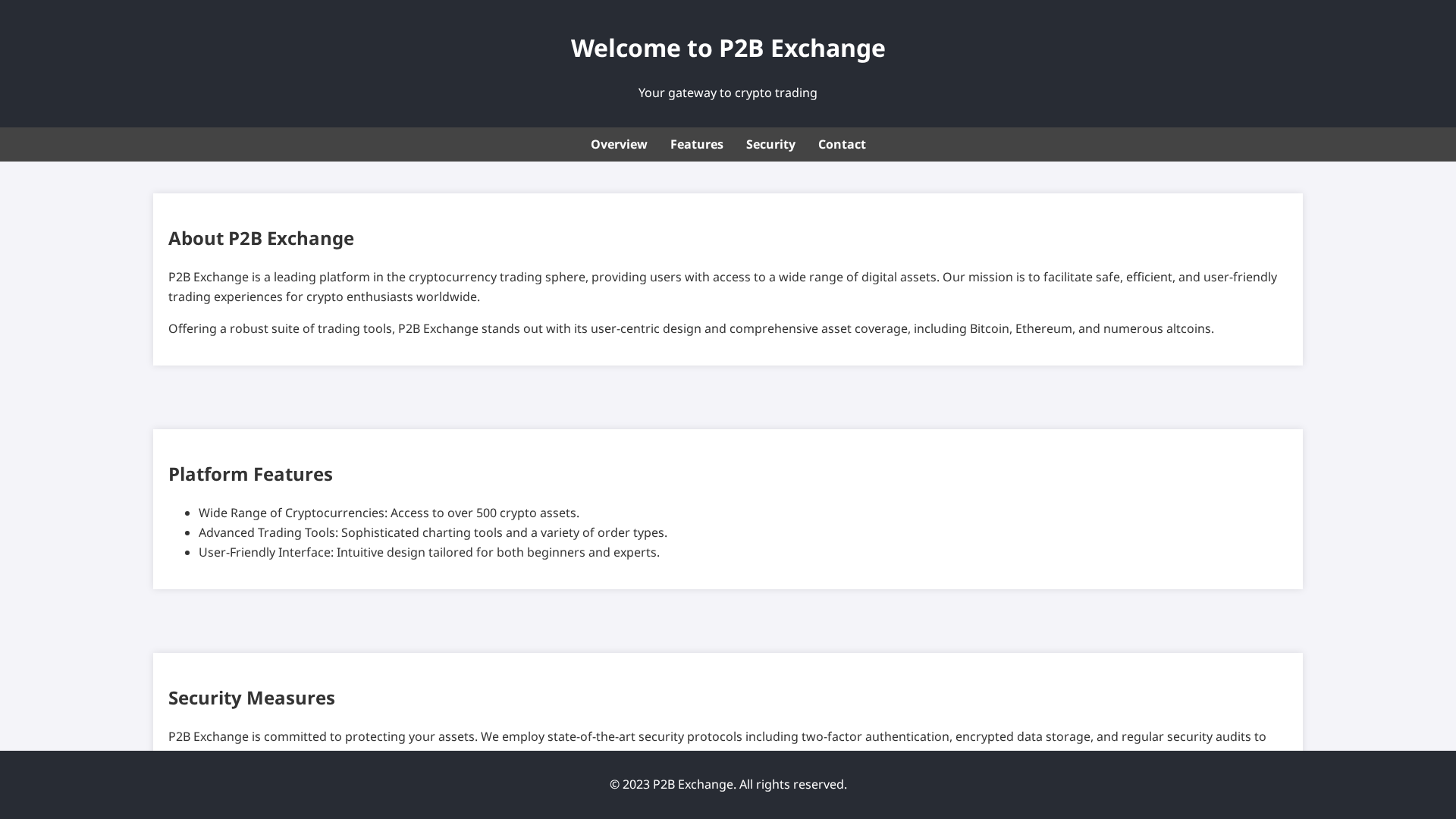1456x819 pixels.
Task: Click the copyright footer text
Action: (727, 784)
